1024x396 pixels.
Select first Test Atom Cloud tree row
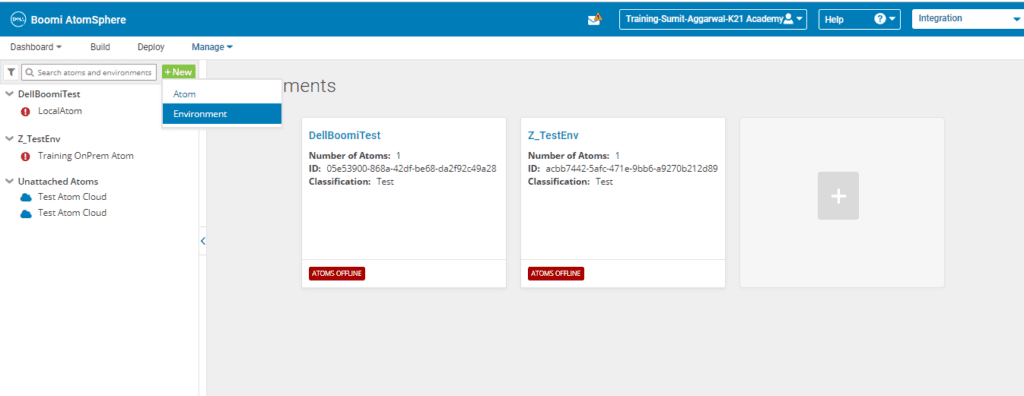pos(72,197)
